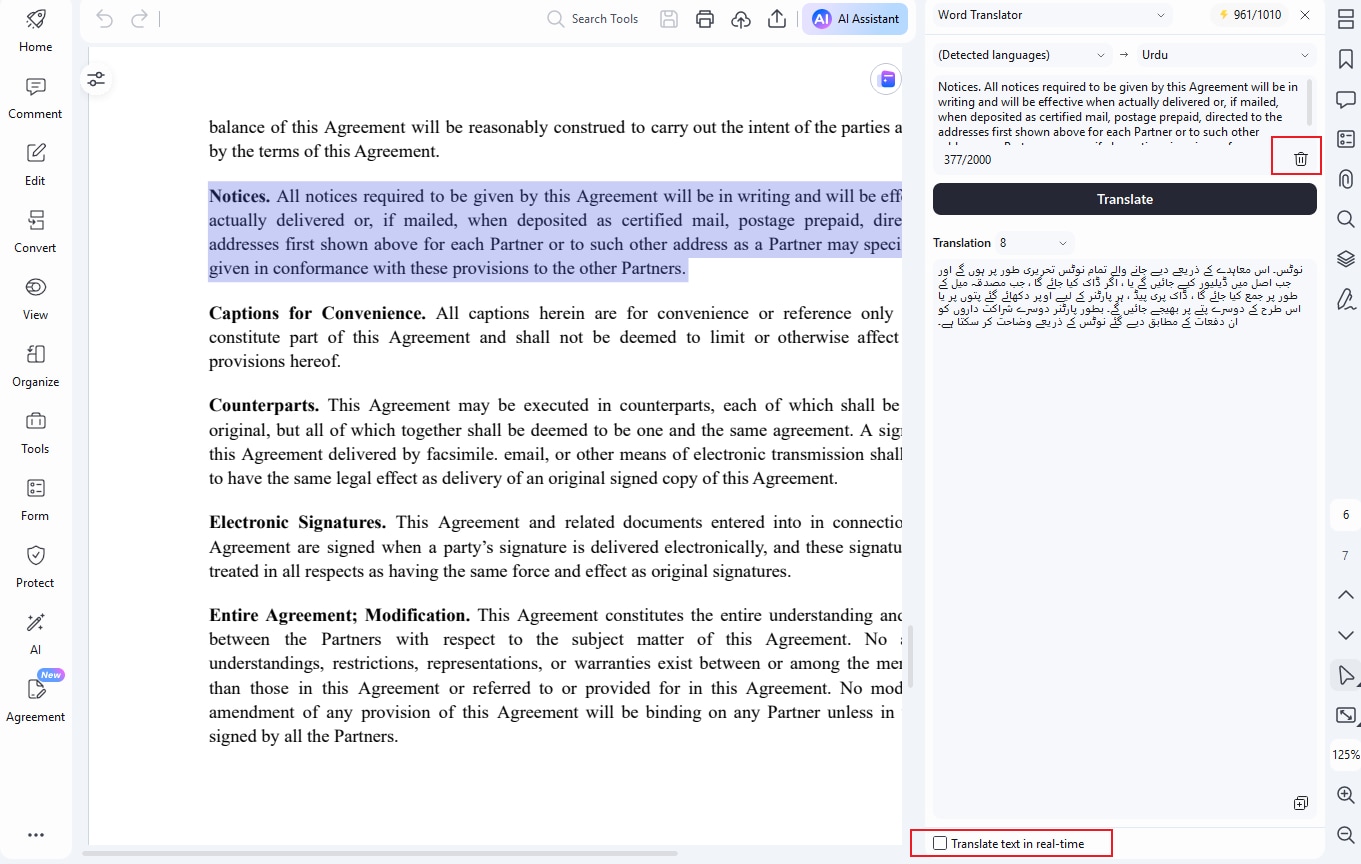Click the 'Notices.' heading in document
The height and width of the screenshot is (864, 1361).
pyautogui.click(x=239, y=196)
